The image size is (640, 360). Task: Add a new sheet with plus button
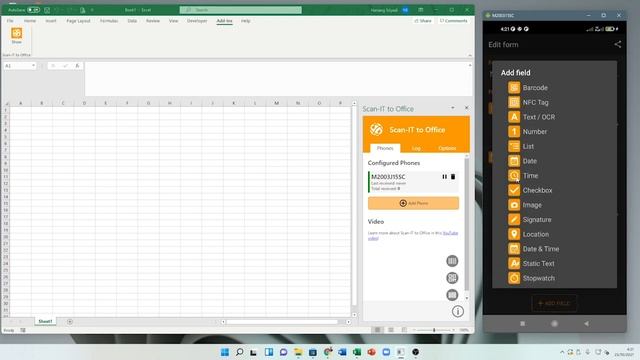[x=70, y=322]
